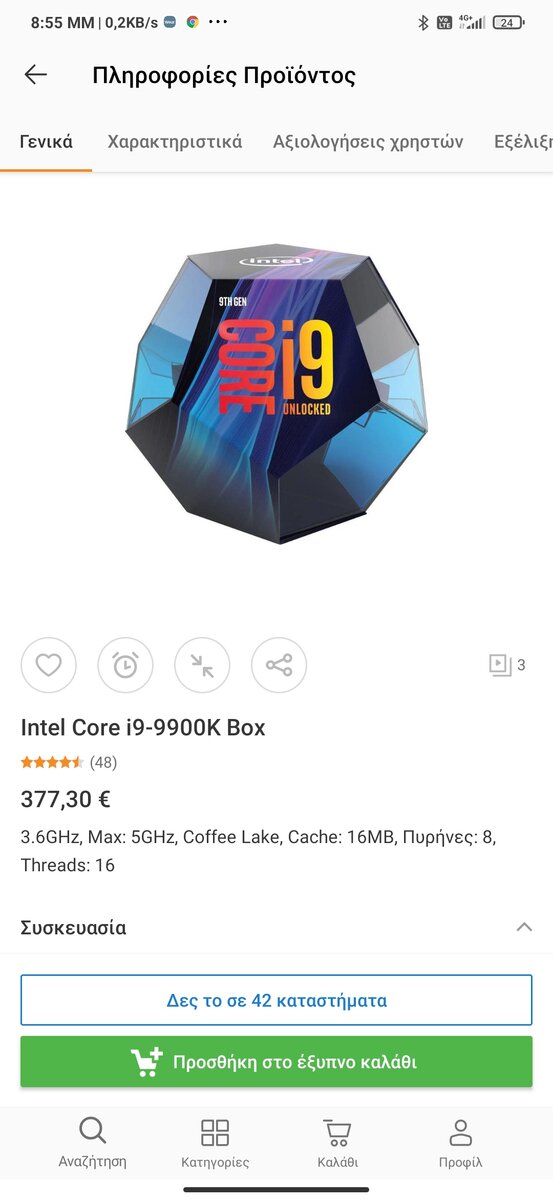
Task: Open Προφίλ in bottom navigation
Action: point(460,1143)
